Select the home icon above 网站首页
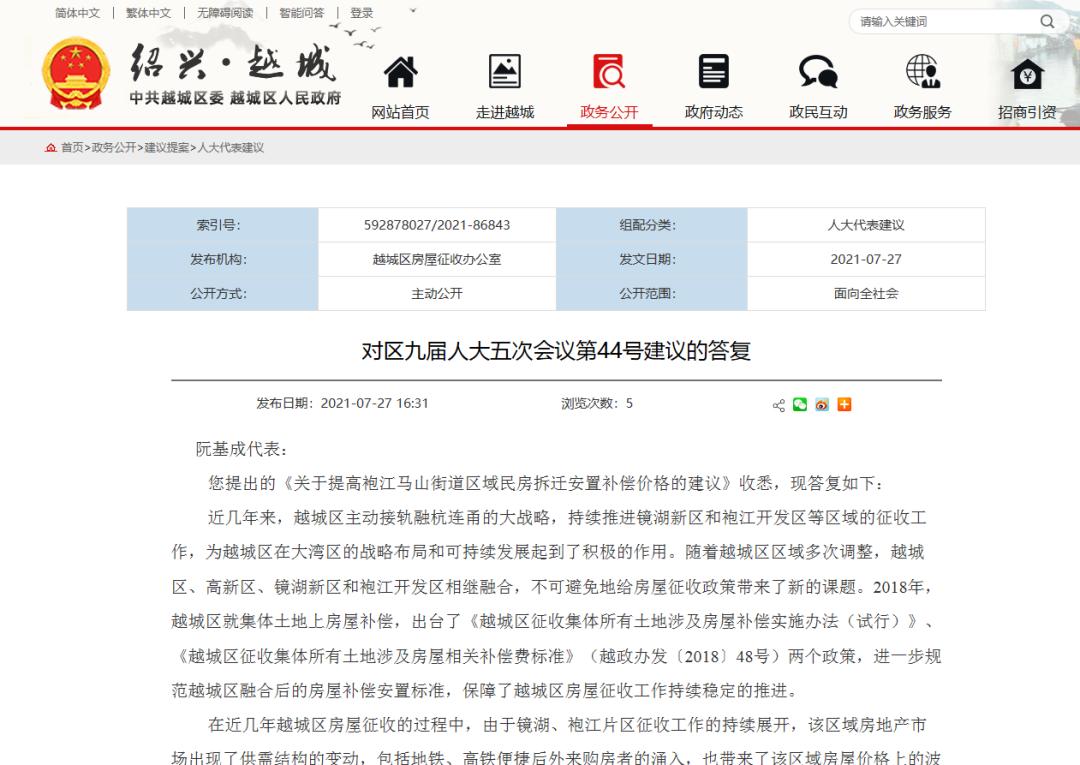Image resolution: width=1080 pixels, height=765 pixels. click(x=401, y=71)
